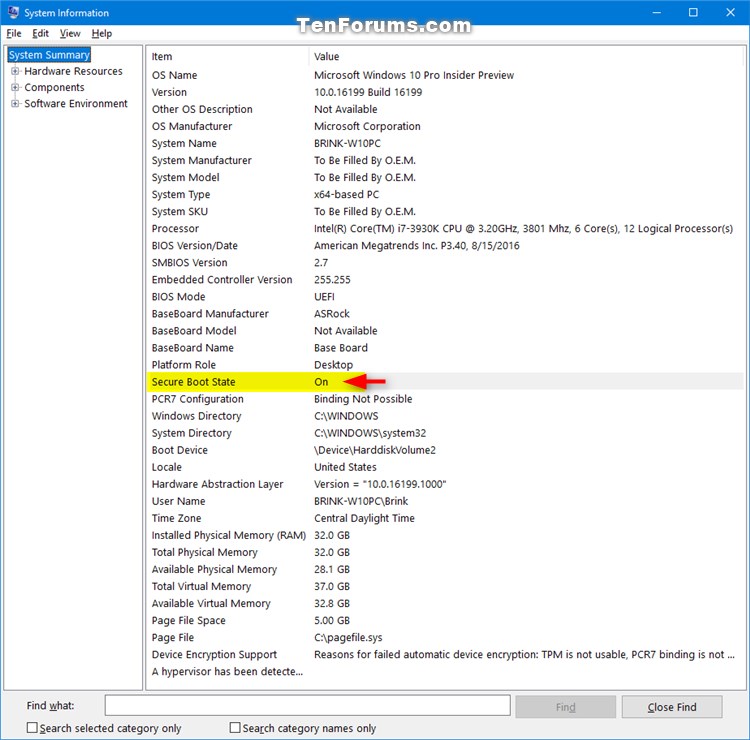The height and width of the screenshot is (740, 750).
Task: Select the Hardware Resources tree item
Action: pyautogui.click(x=73, y=71)
